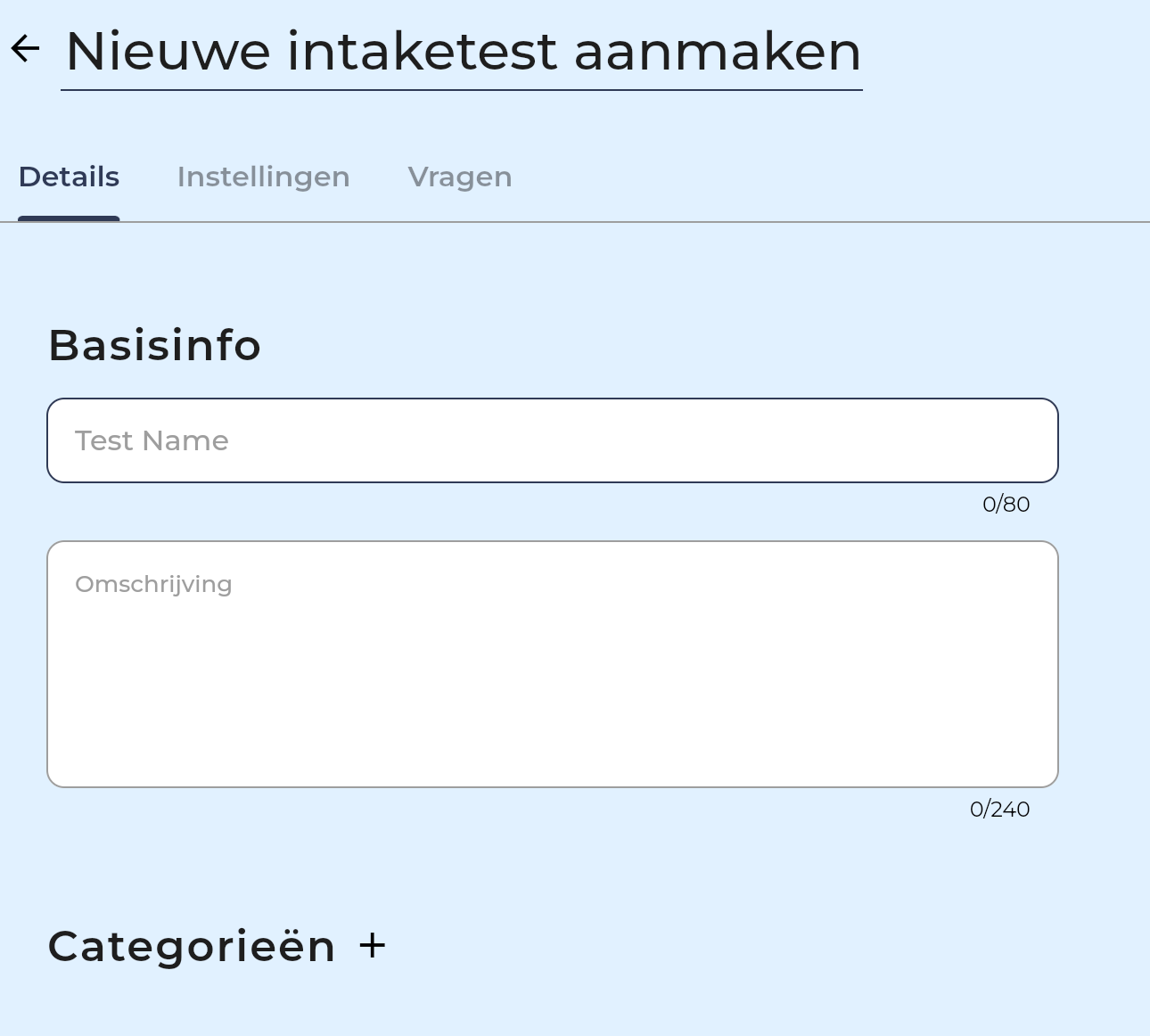Switch to the Instellingen tab
The height and width of the screenshot is (1036, 1150).
pos(263,177)
